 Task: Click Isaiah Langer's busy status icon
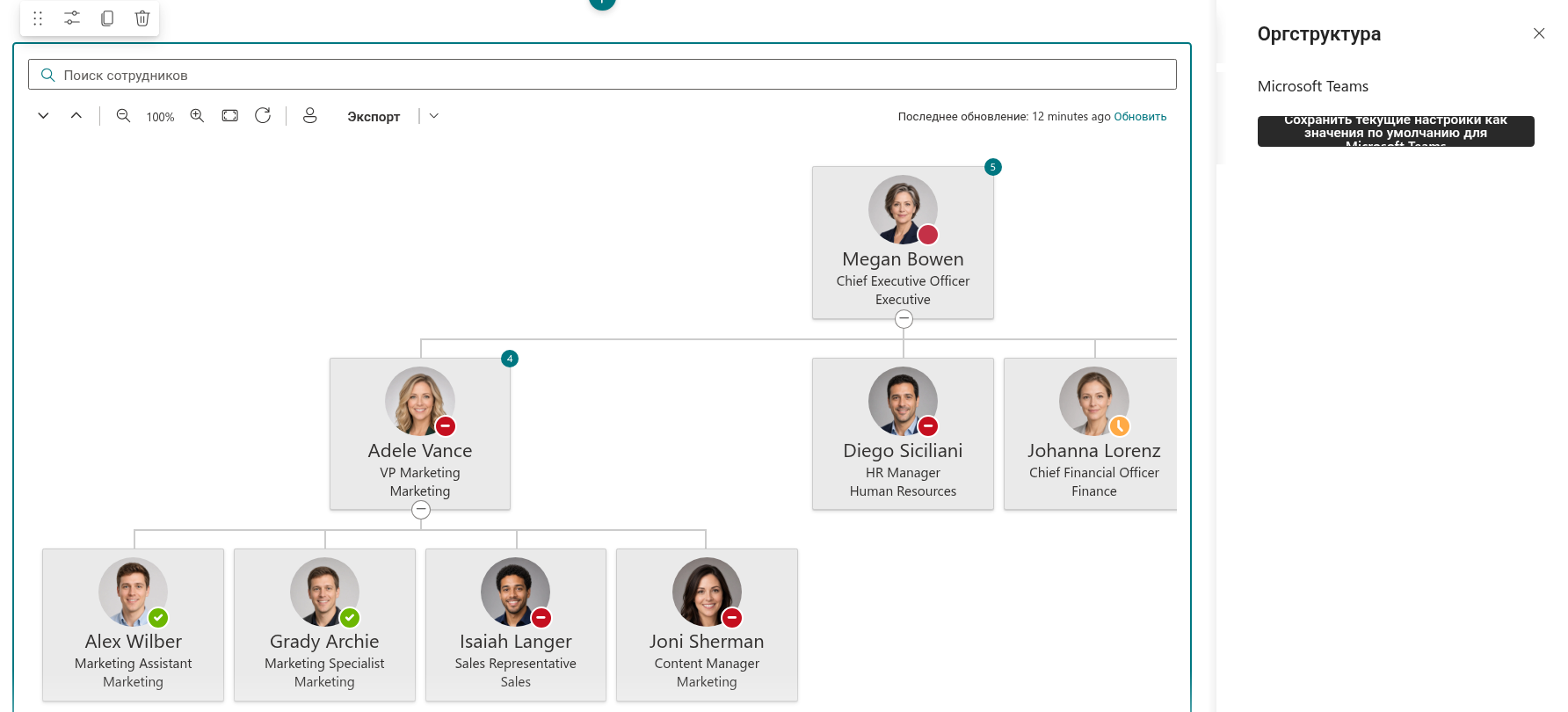tap(541, 617)
